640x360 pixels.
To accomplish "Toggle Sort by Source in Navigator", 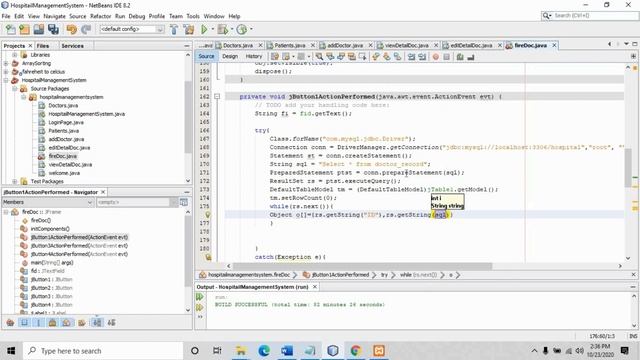I will click(111, 322).
